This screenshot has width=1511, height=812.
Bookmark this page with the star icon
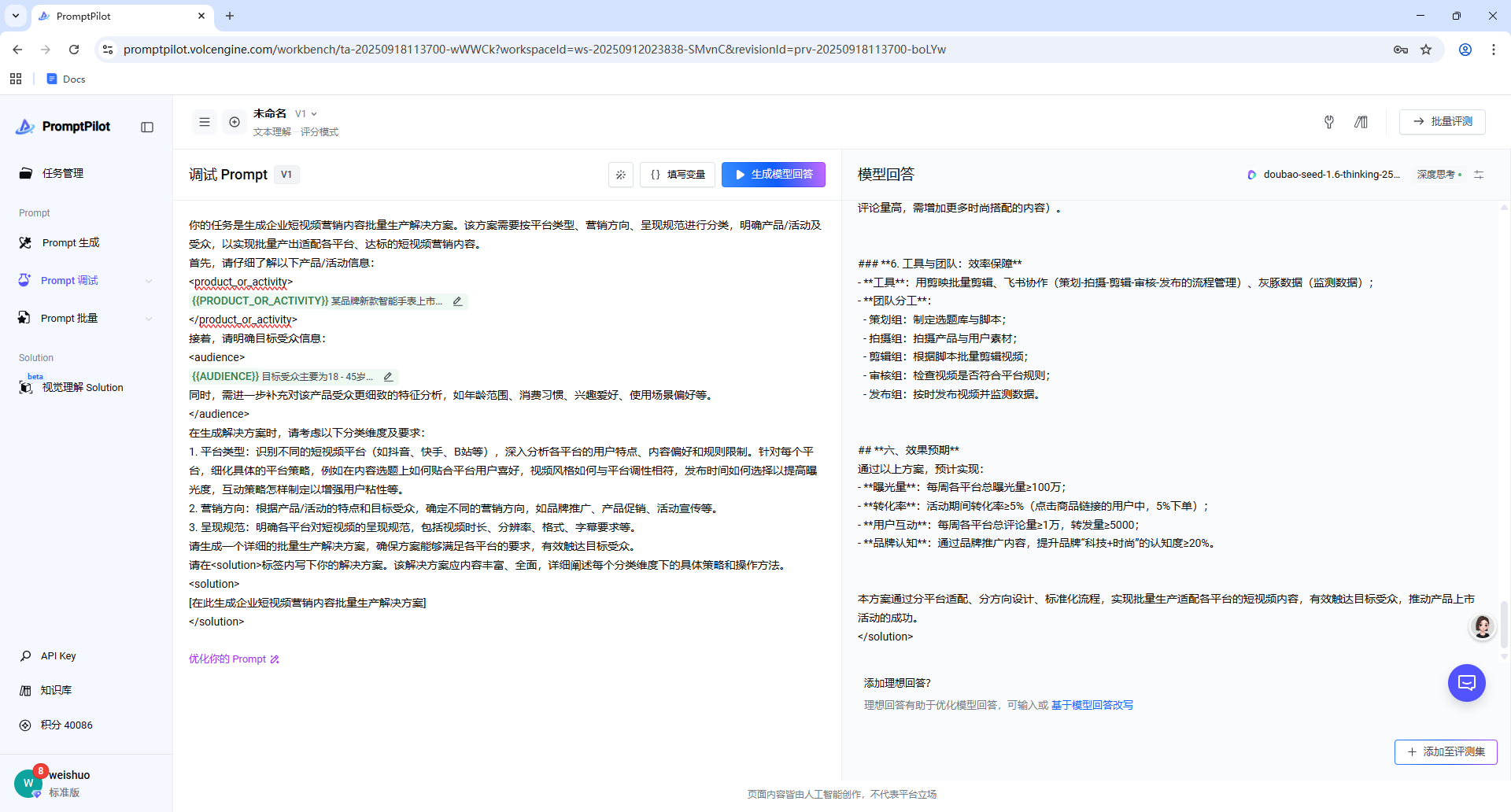[x=1426, y=50]
